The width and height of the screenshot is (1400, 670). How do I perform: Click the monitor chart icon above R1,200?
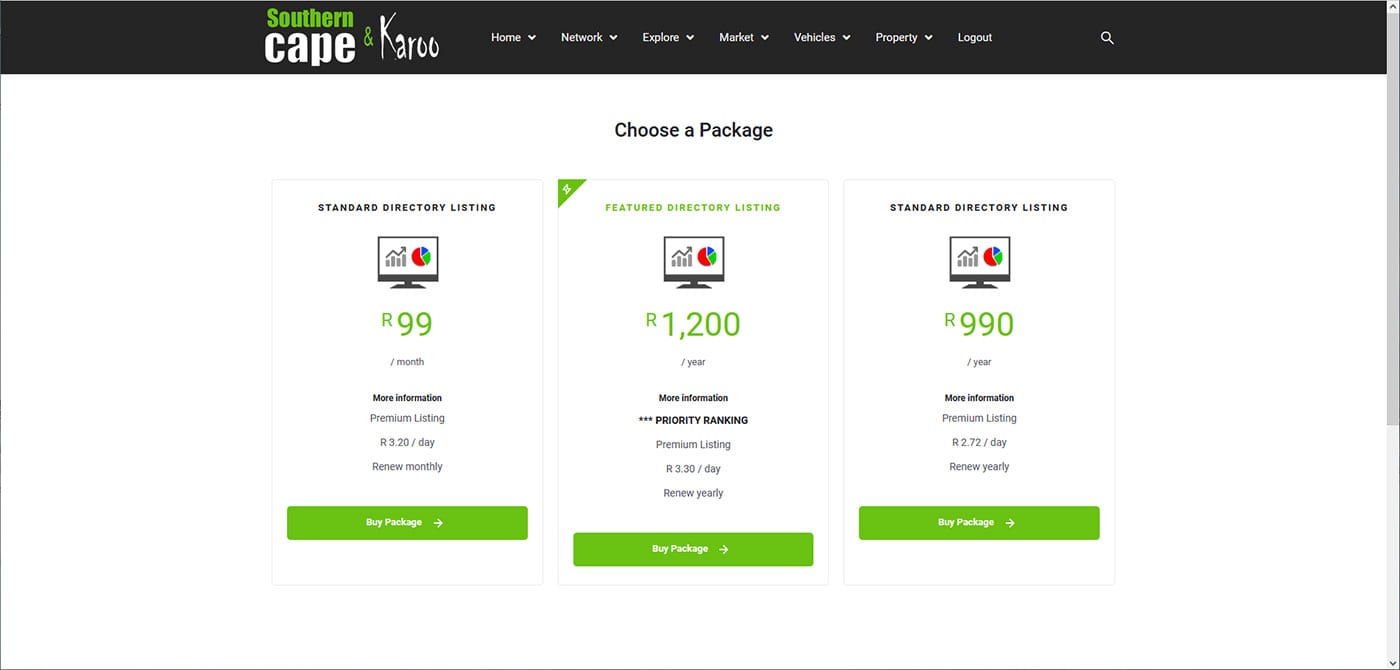tap(693, 261)
